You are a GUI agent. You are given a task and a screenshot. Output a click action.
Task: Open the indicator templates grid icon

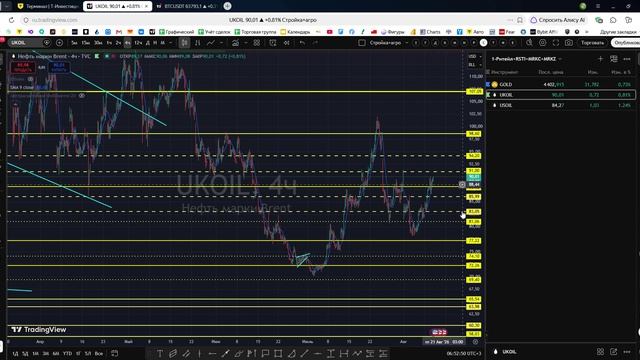point(256,42)
